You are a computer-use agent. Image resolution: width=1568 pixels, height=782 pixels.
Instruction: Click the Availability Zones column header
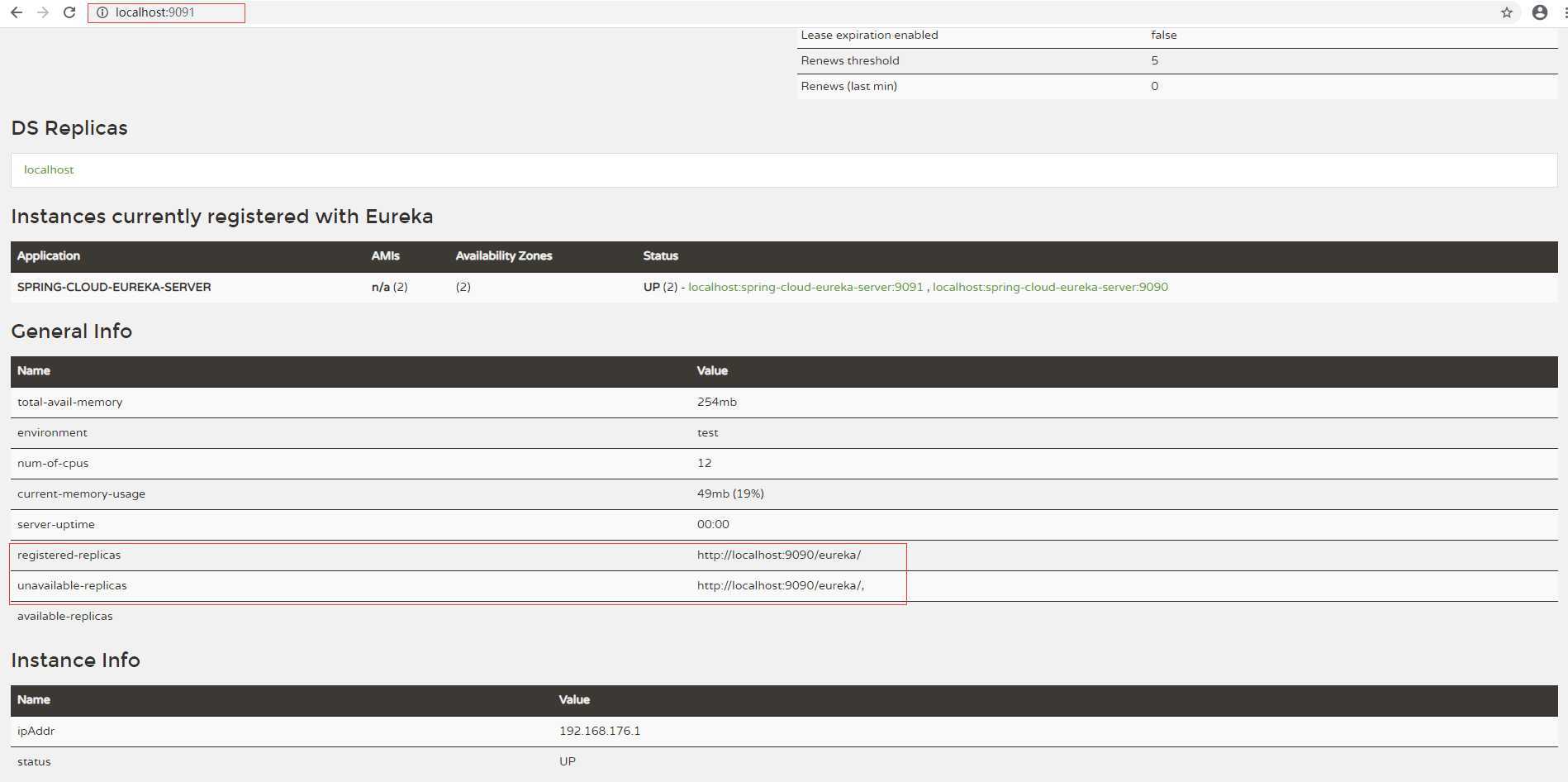(x=504, y=255)
